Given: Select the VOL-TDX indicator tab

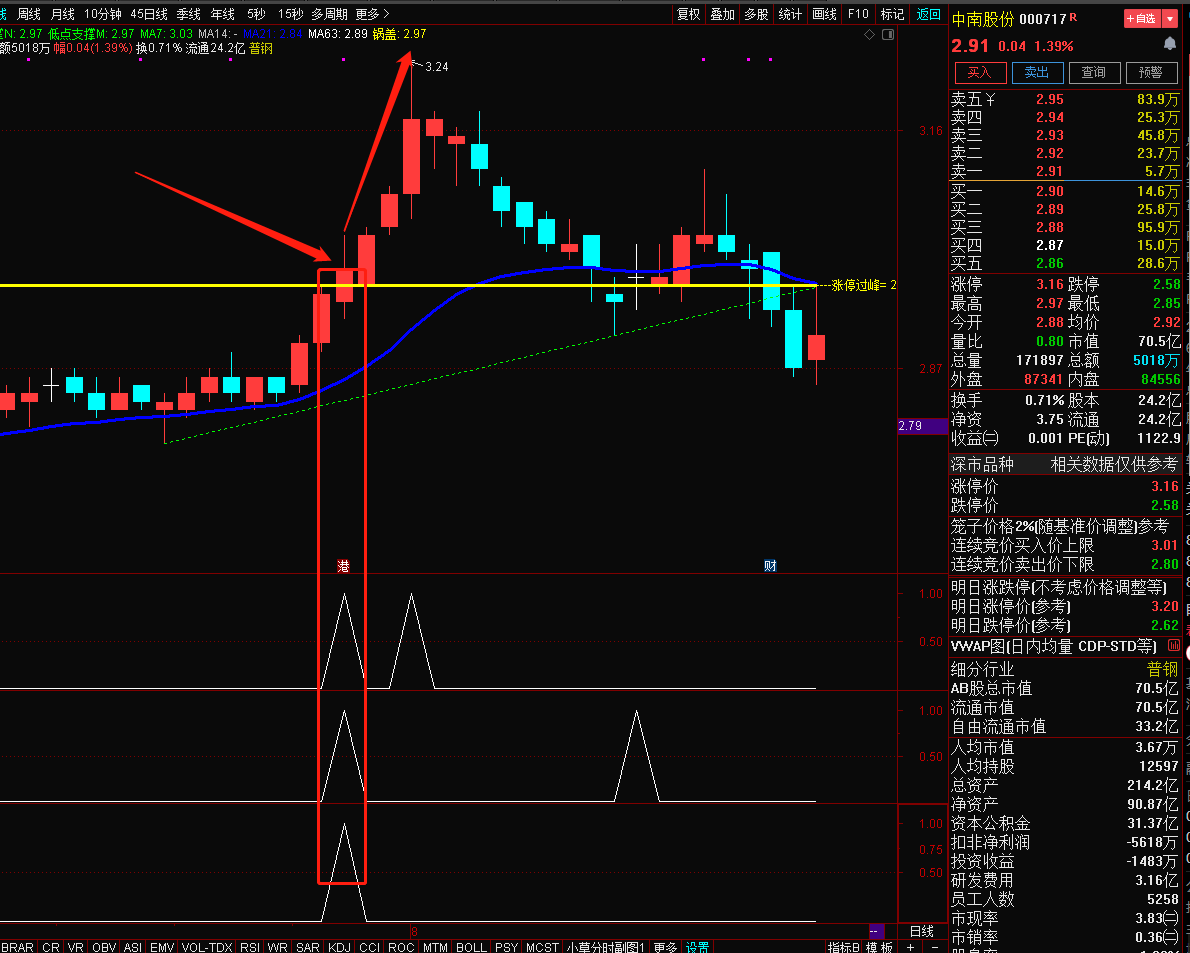Looking at the screenshot, I should (207, 947).
